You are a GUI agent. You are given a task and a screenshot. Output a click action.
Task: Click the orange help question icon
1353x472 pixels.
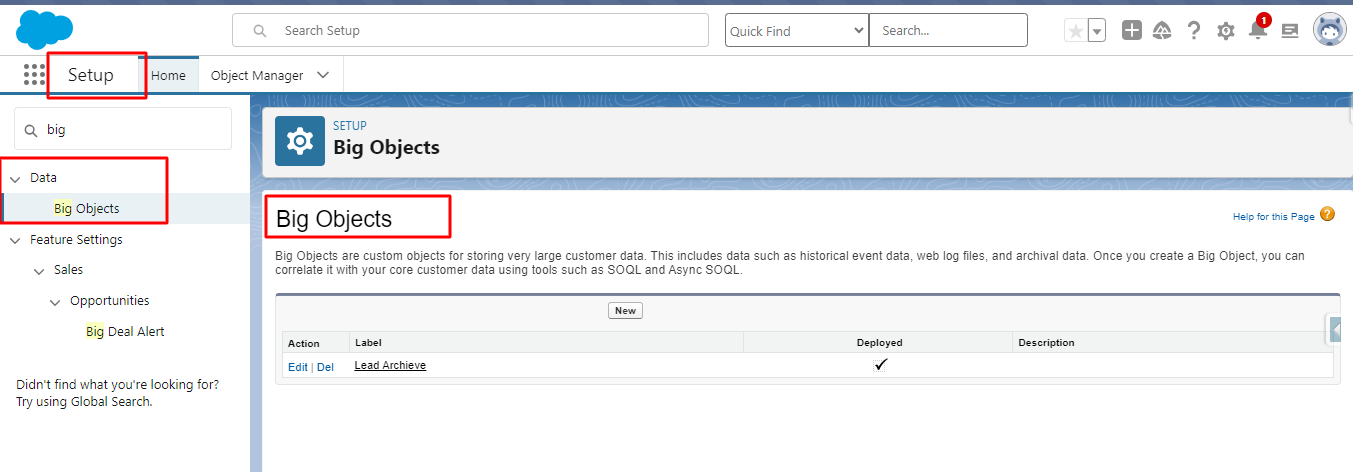pyautogui.click(x=1328, y=214)
